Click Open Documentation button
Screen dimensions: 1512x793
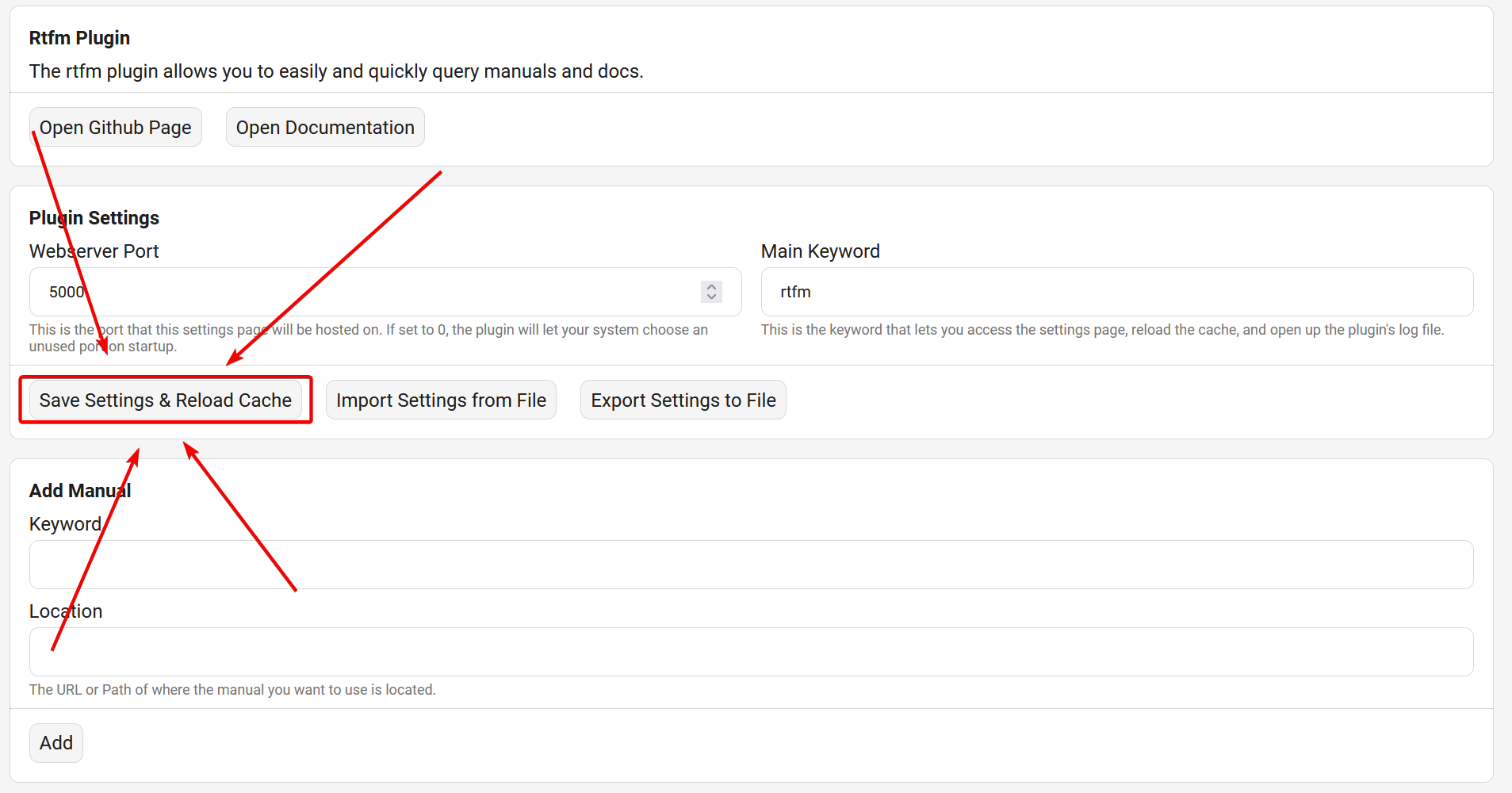click(325, 128)
